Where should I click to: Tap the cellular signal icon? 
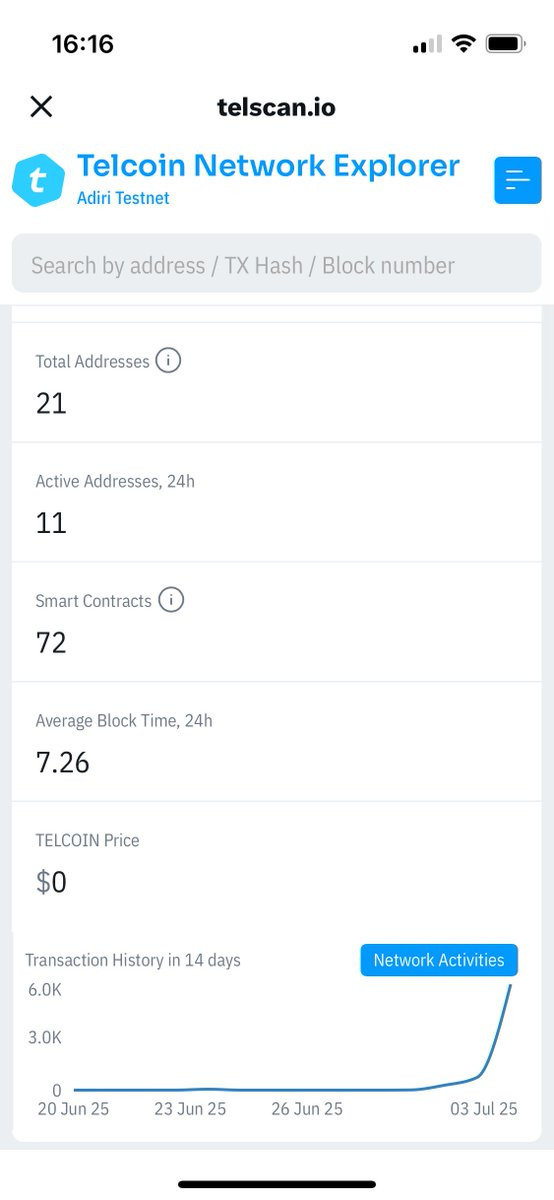coord(427,45)
